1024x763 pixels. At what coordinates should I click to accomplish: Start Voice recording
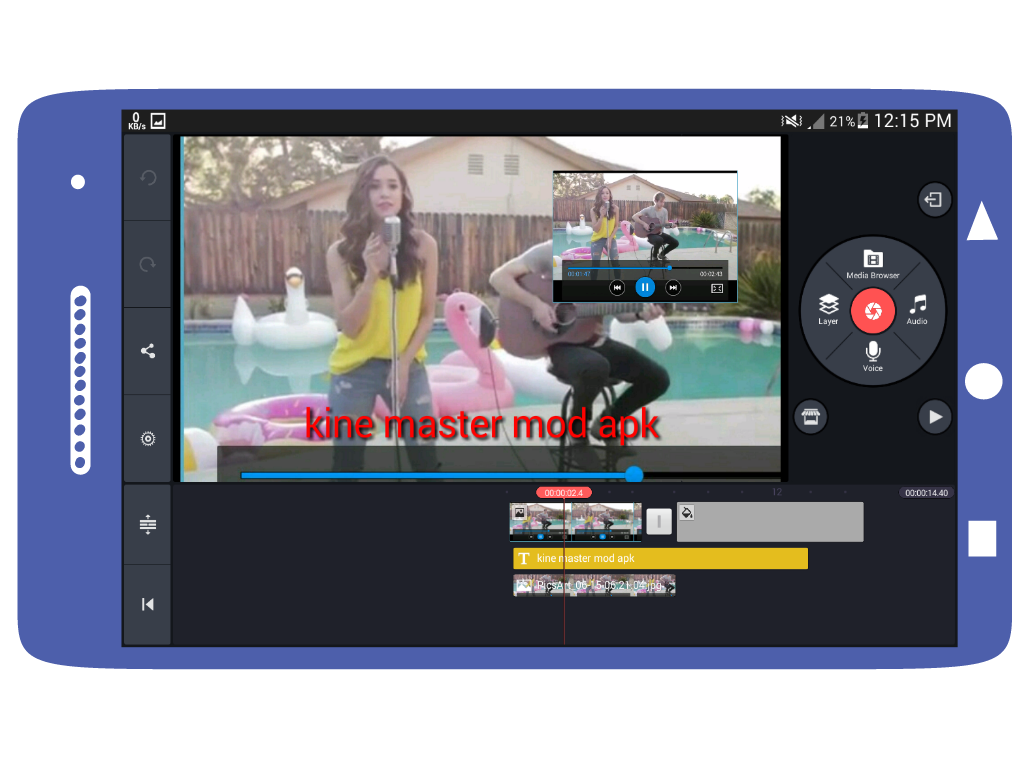tap(872, 357)
